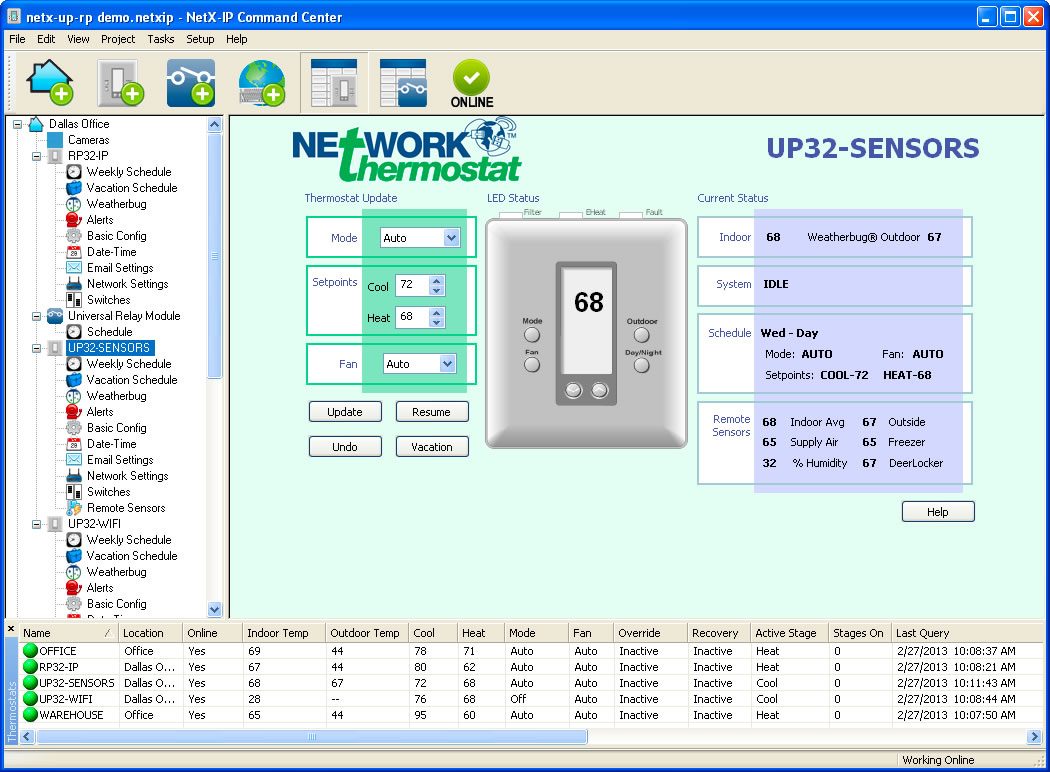1050x772 pixels.
Task: Click the thermostat table horizontal scrollbar thumb
Action: click(312, 737)
